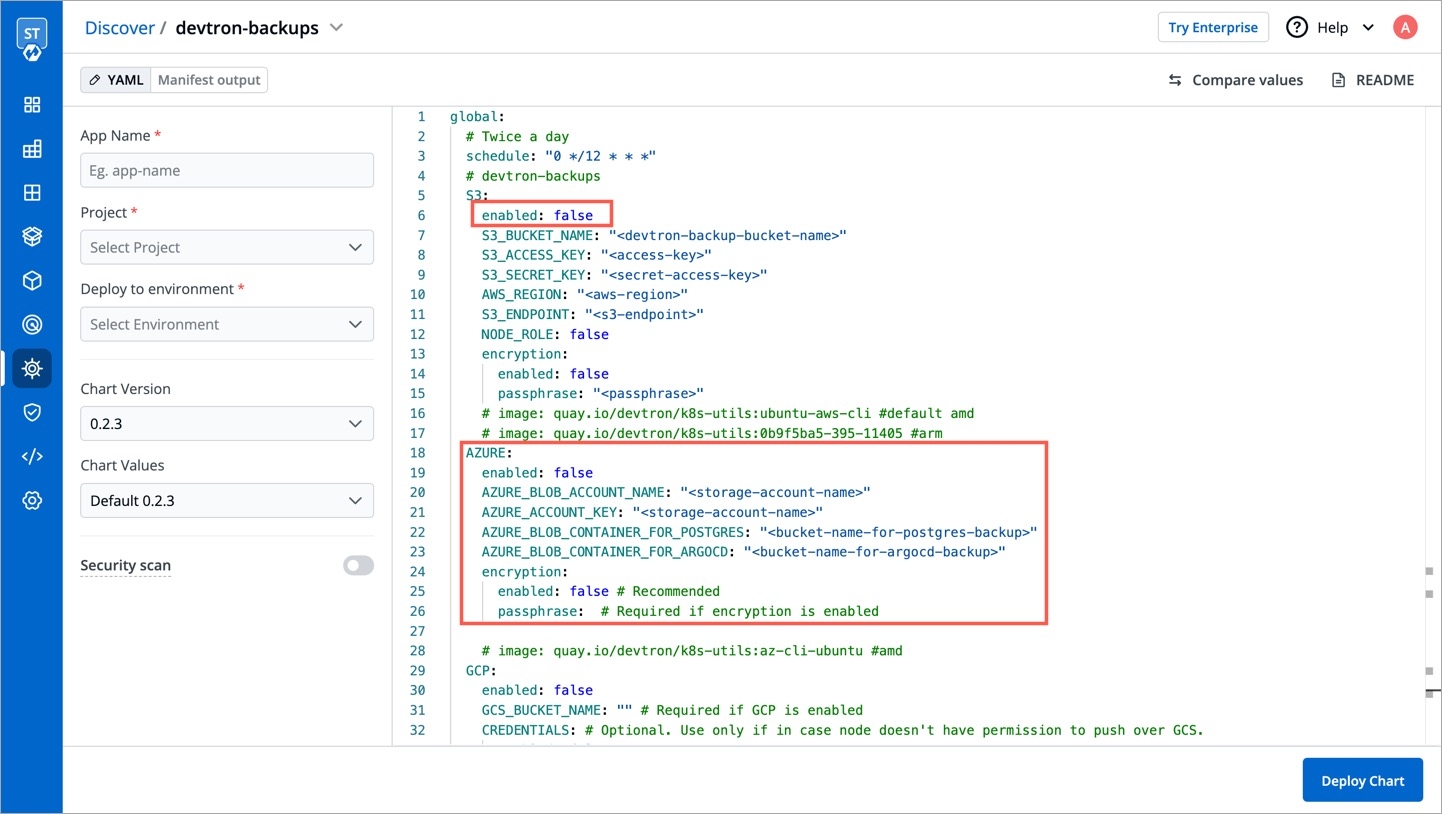Switch to the Manifest output tab

(209, 80)
